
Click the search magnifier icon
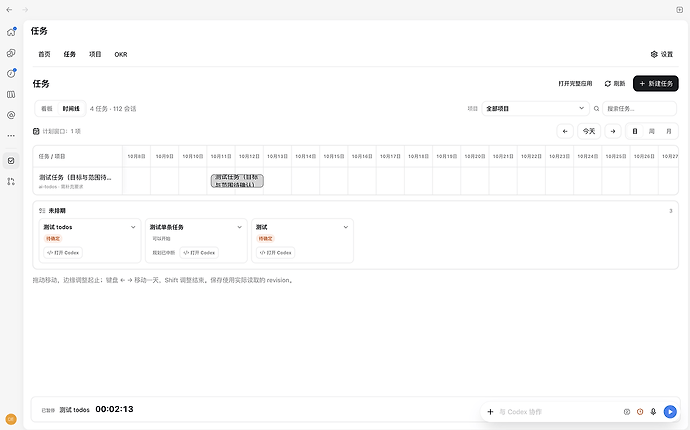pos(596,109)
